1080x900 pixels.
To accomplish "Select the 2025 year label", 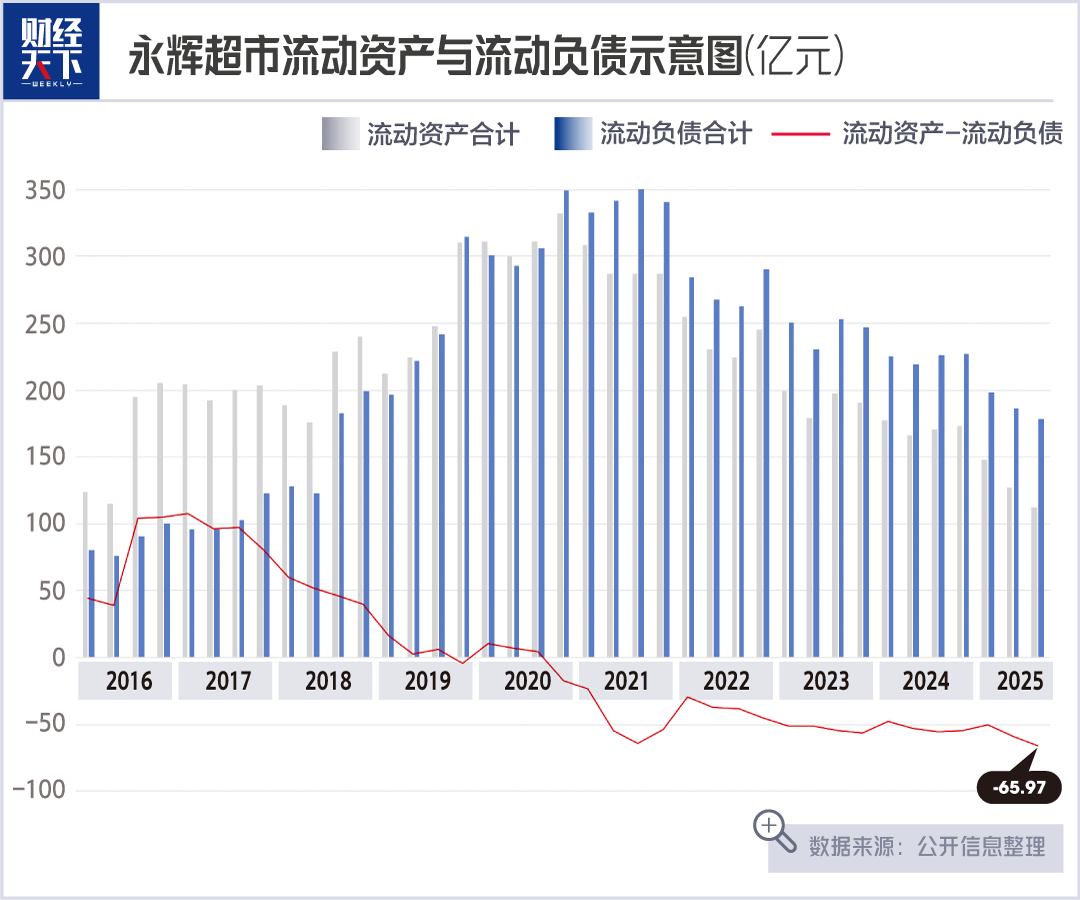I will tap(1019, 681).
